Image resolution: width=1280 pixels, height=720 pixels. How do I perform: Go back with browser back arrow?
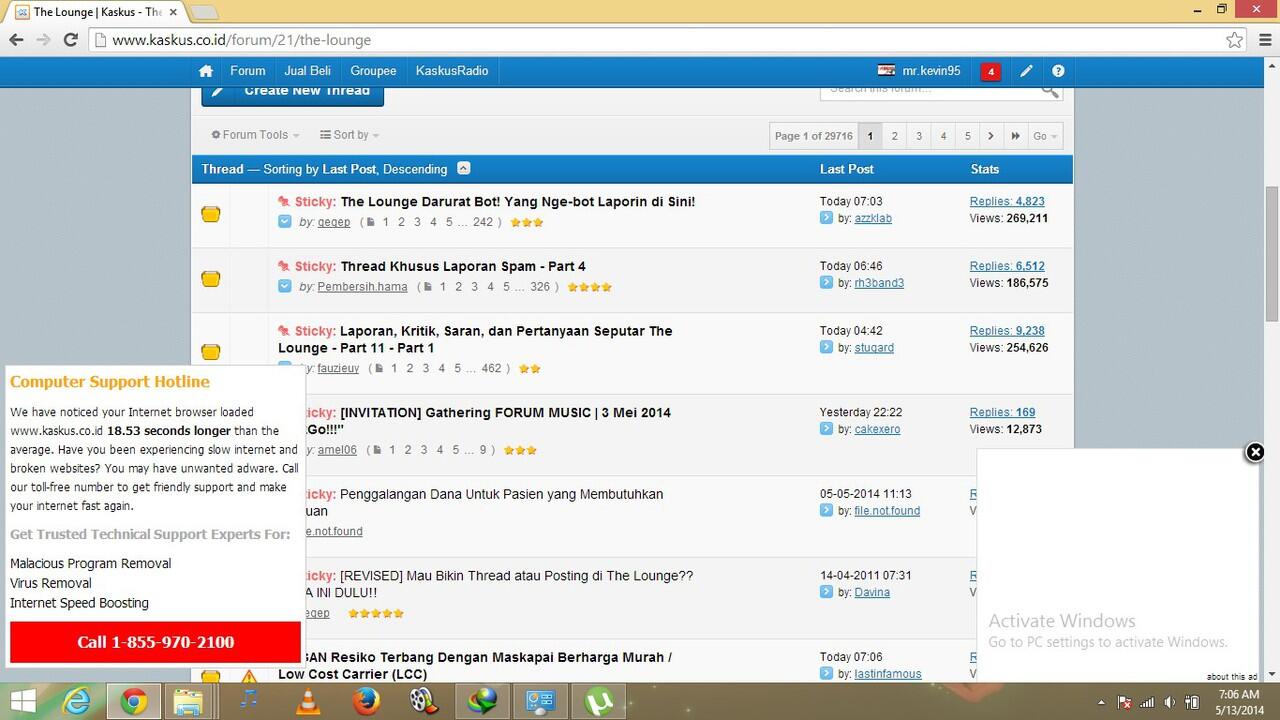tap(16, 40)
